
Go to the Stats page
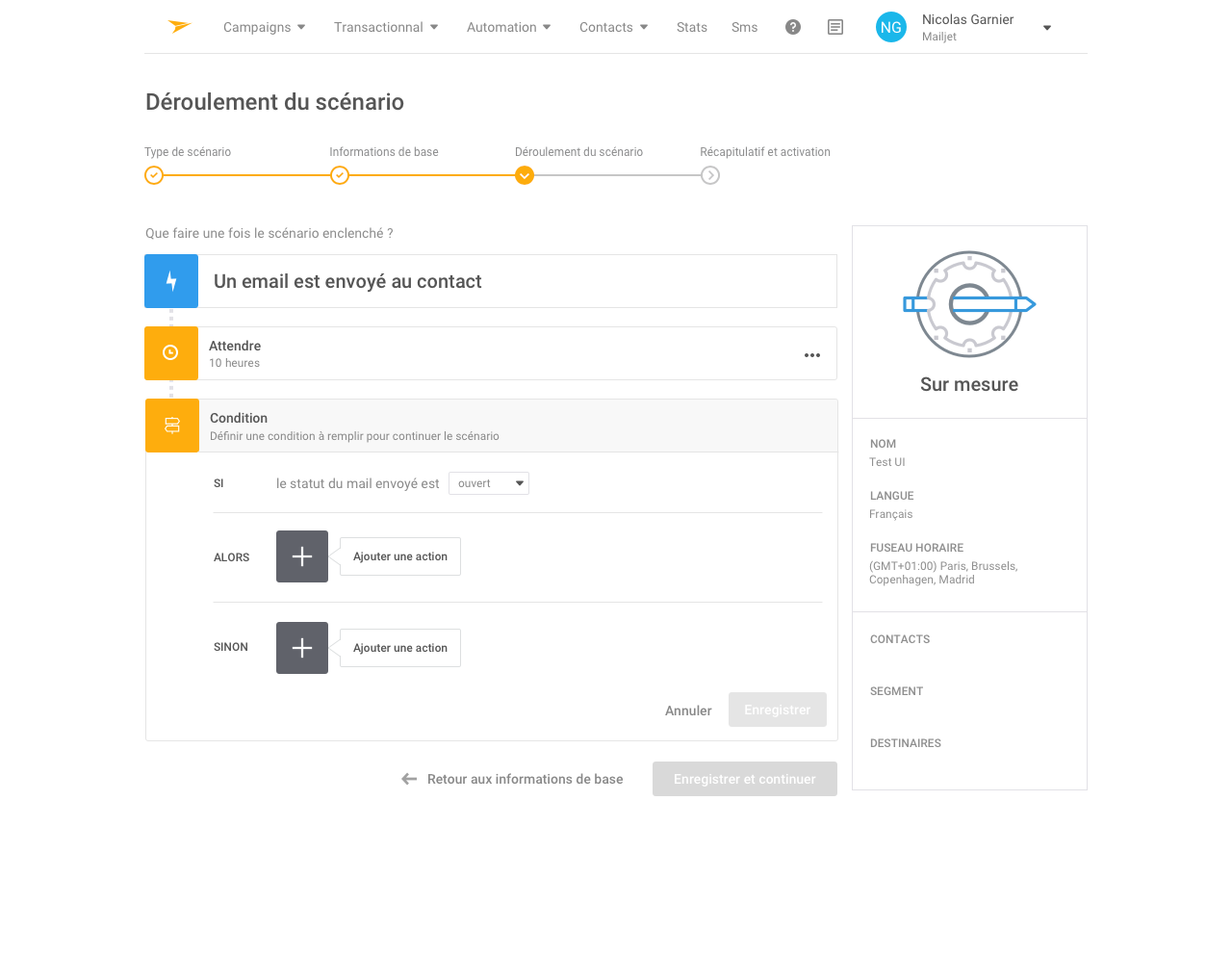coord(692,27)
